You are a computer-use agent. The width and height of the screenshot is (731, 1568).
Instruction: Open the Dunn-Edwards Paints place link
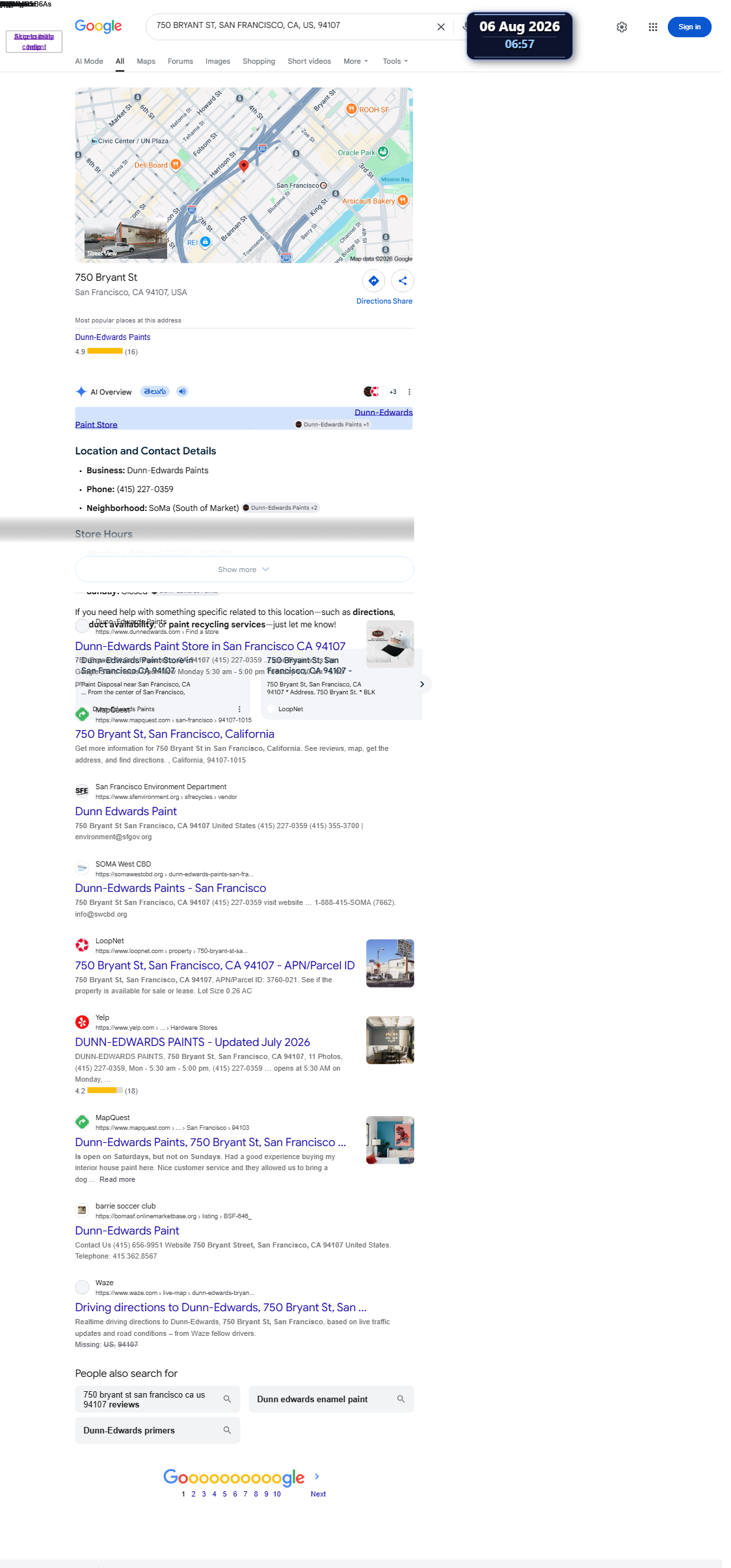point(113,337)
